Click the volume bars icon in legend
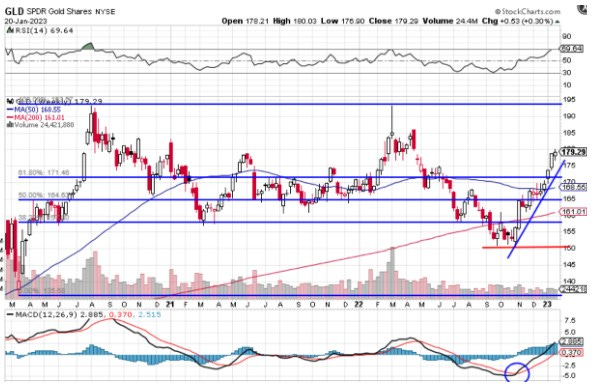 10,125
